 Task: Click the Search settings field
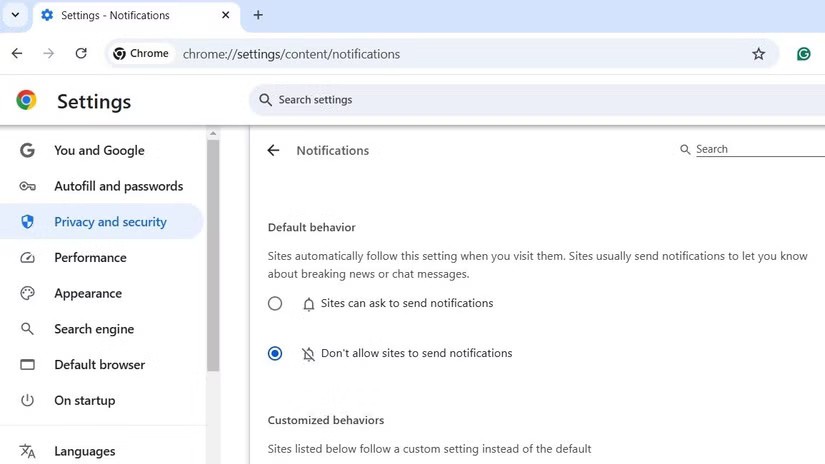click(x=500, y=100)
